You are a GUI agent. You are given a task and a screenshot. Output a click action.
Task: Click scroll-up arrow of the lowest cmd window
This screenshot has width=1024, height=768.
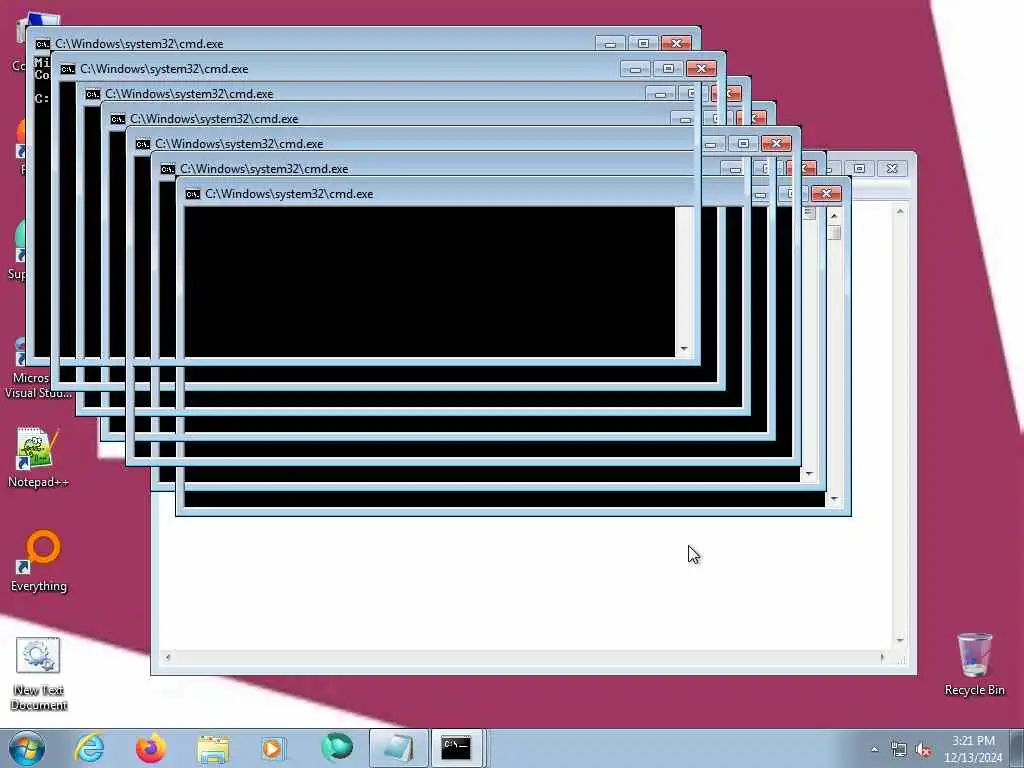tap(834, 215)
